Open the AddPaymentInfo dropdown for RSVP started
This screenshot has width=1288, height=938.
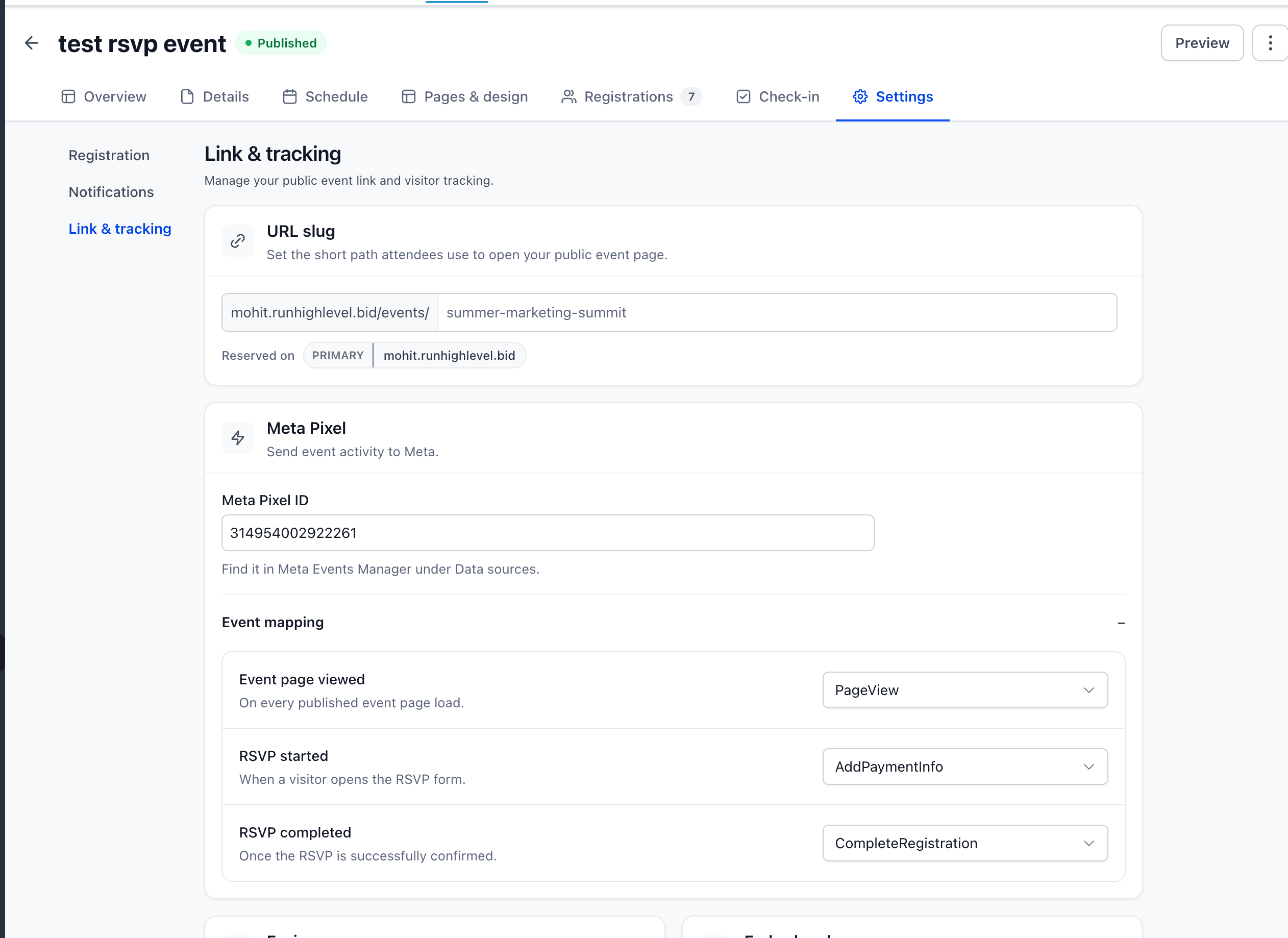(x=965, y=767)
